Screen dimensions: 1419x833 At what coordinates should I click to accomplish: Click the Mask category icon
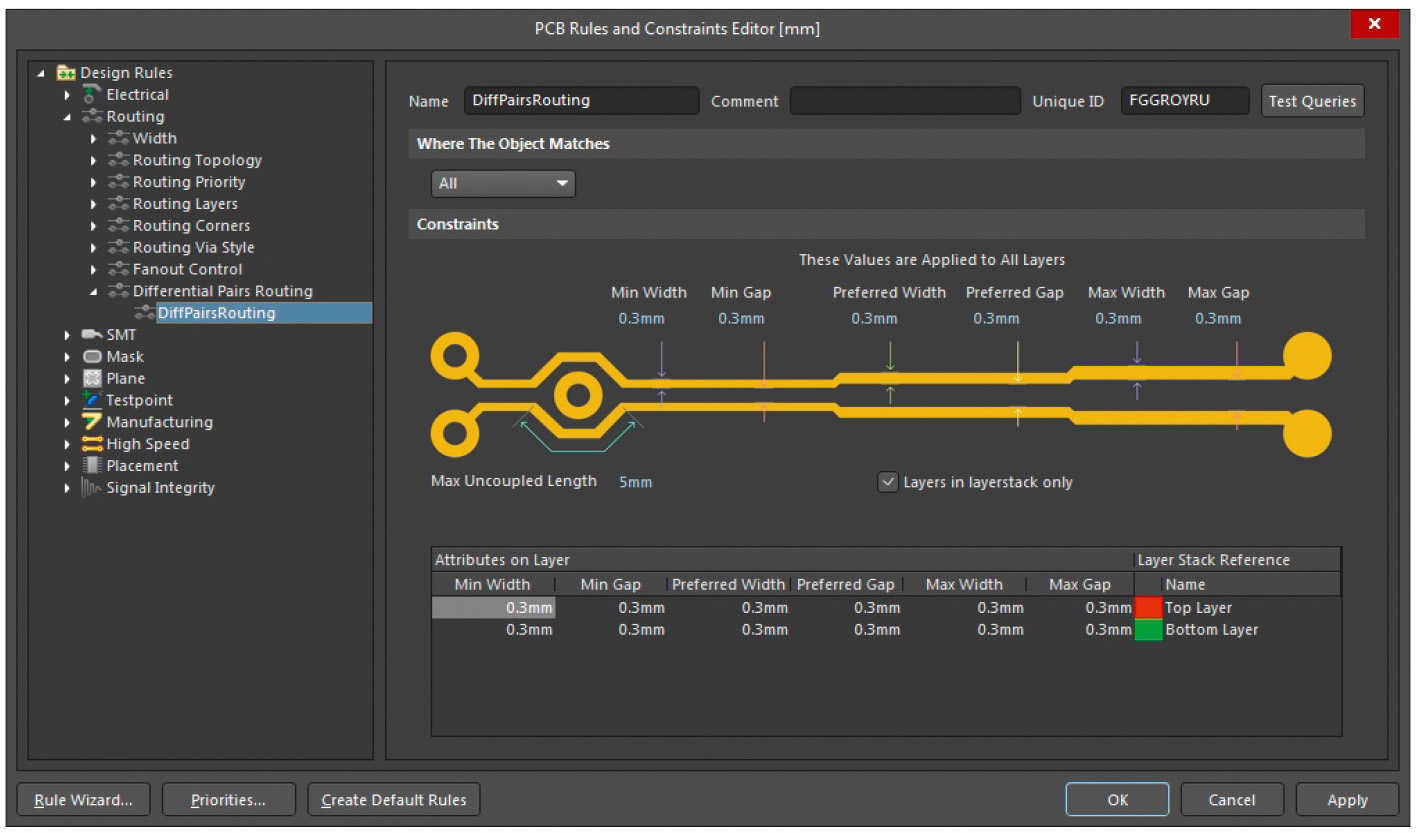(92, 357)
